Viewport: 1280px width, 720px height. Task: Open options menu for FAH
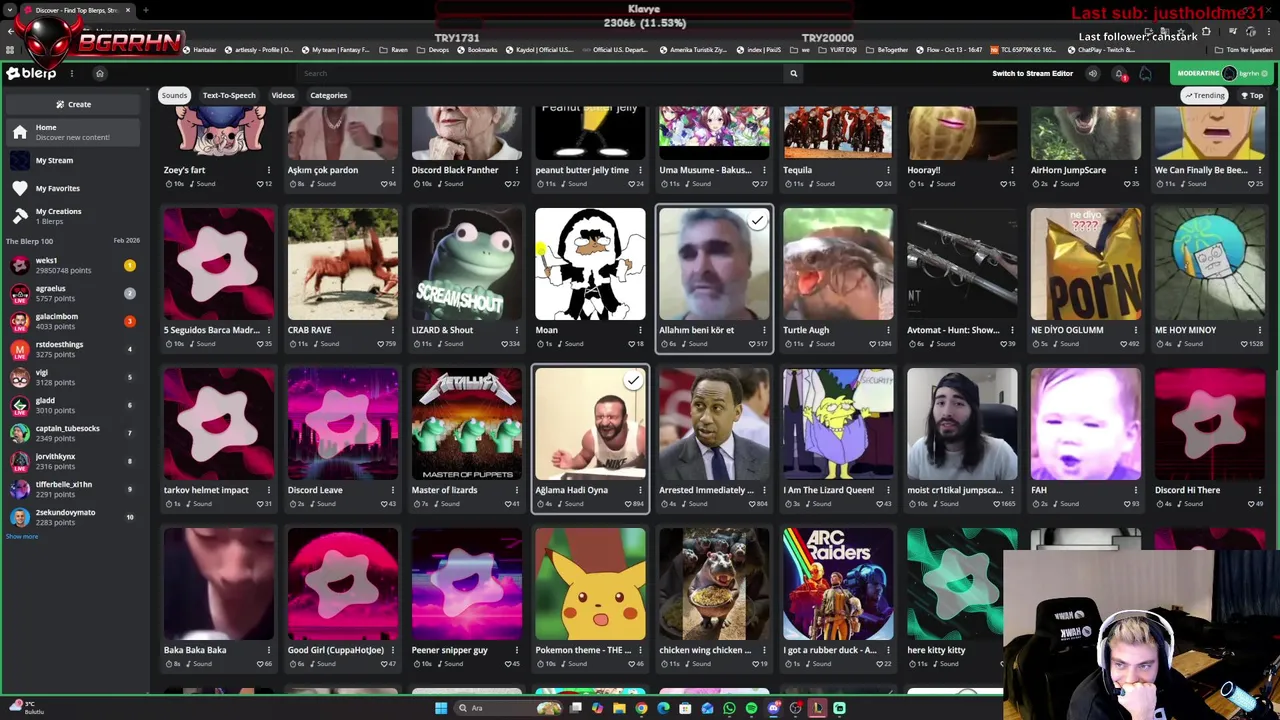[x=1136, y=490]
